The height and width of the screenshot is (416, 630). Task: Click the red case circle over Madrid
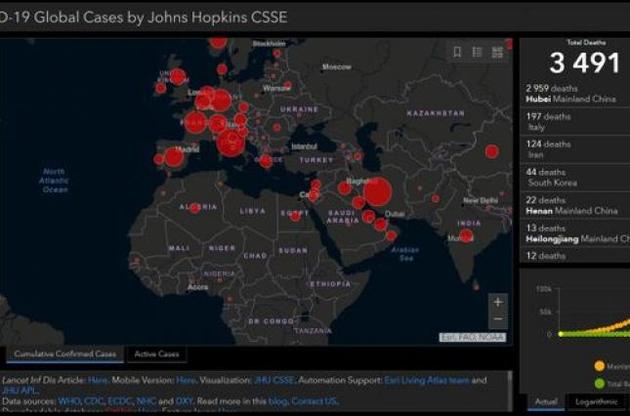(173, 157)
